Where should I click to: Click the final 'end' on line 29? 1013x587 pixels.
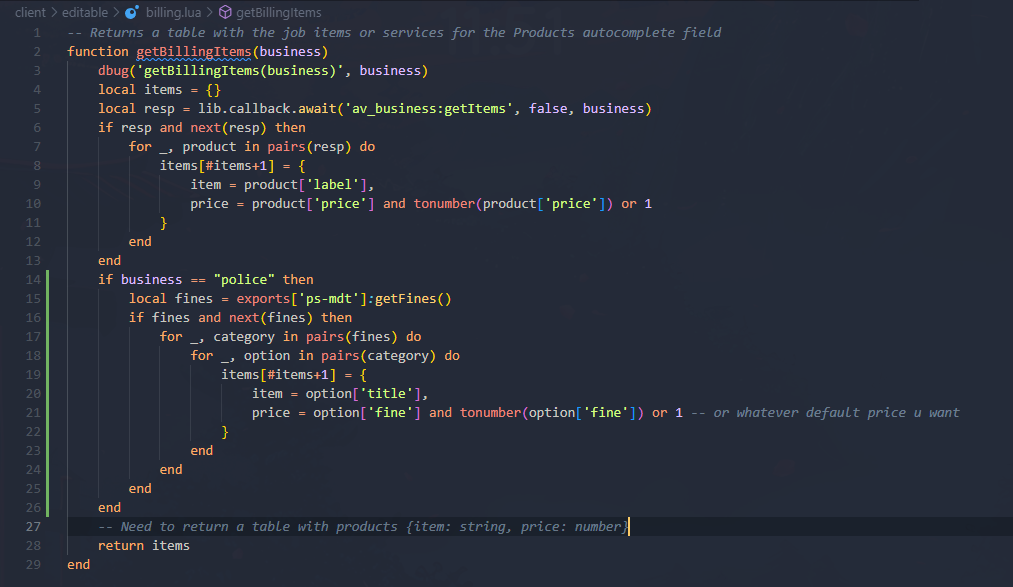[78, 564]
